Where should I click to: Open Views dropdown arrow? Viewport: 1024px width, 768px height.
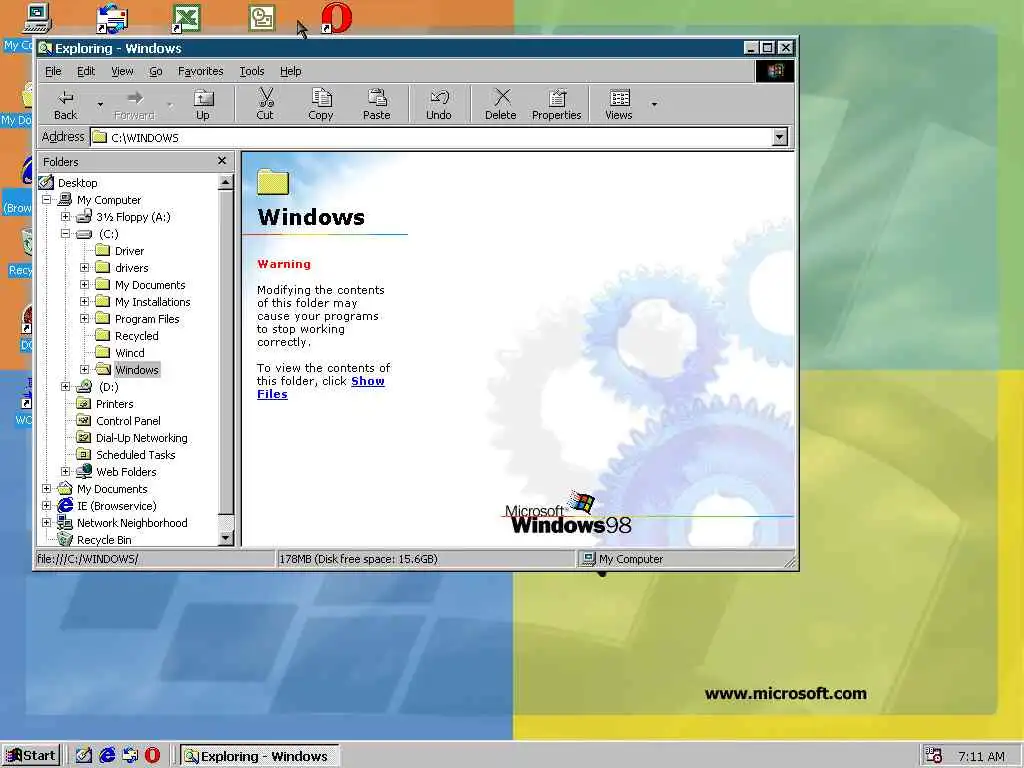(654, 104)
